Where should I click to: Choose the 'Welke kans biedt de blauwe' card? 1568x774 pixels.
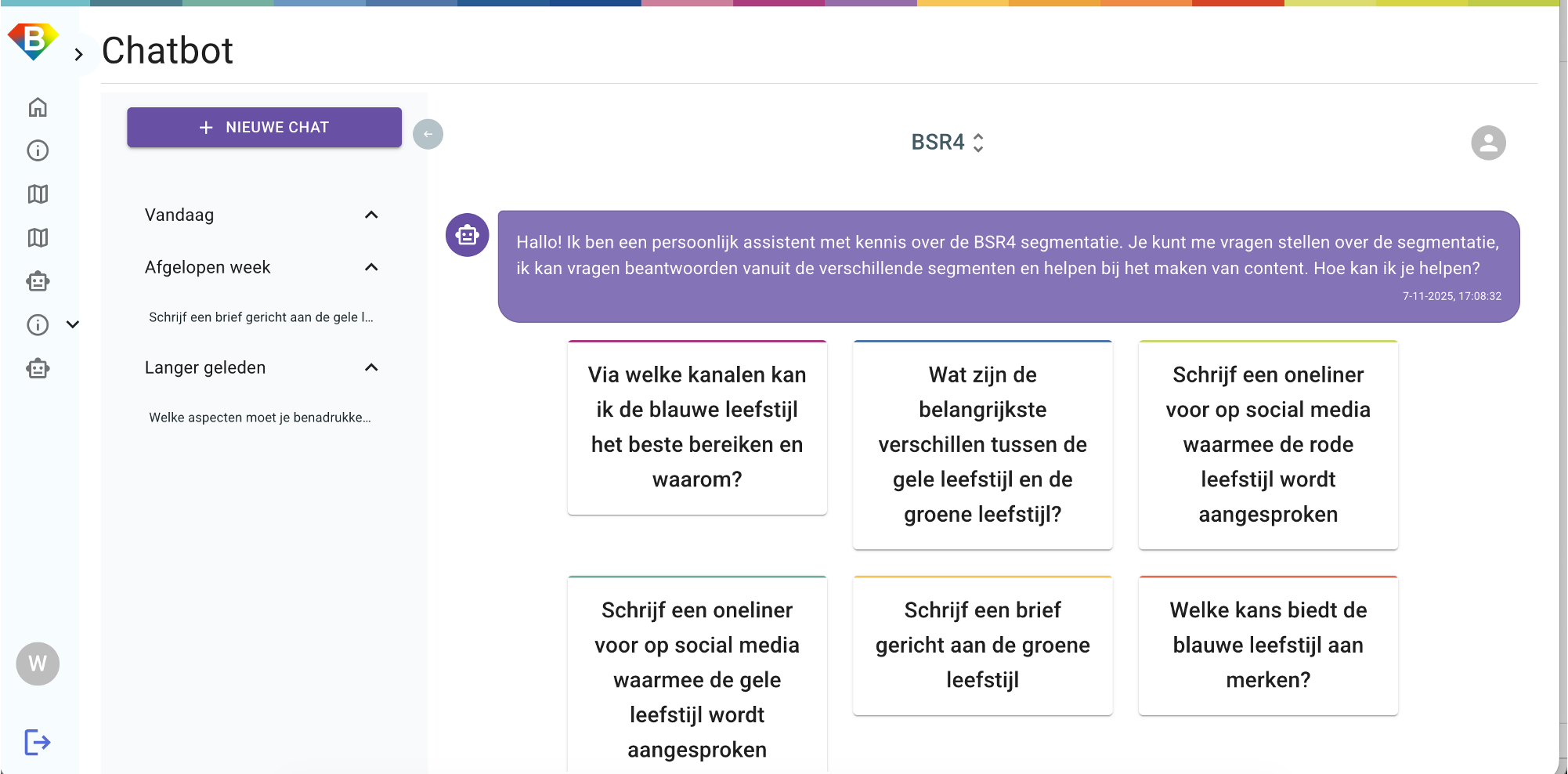pyautogui.click(x=1267, y=645)
